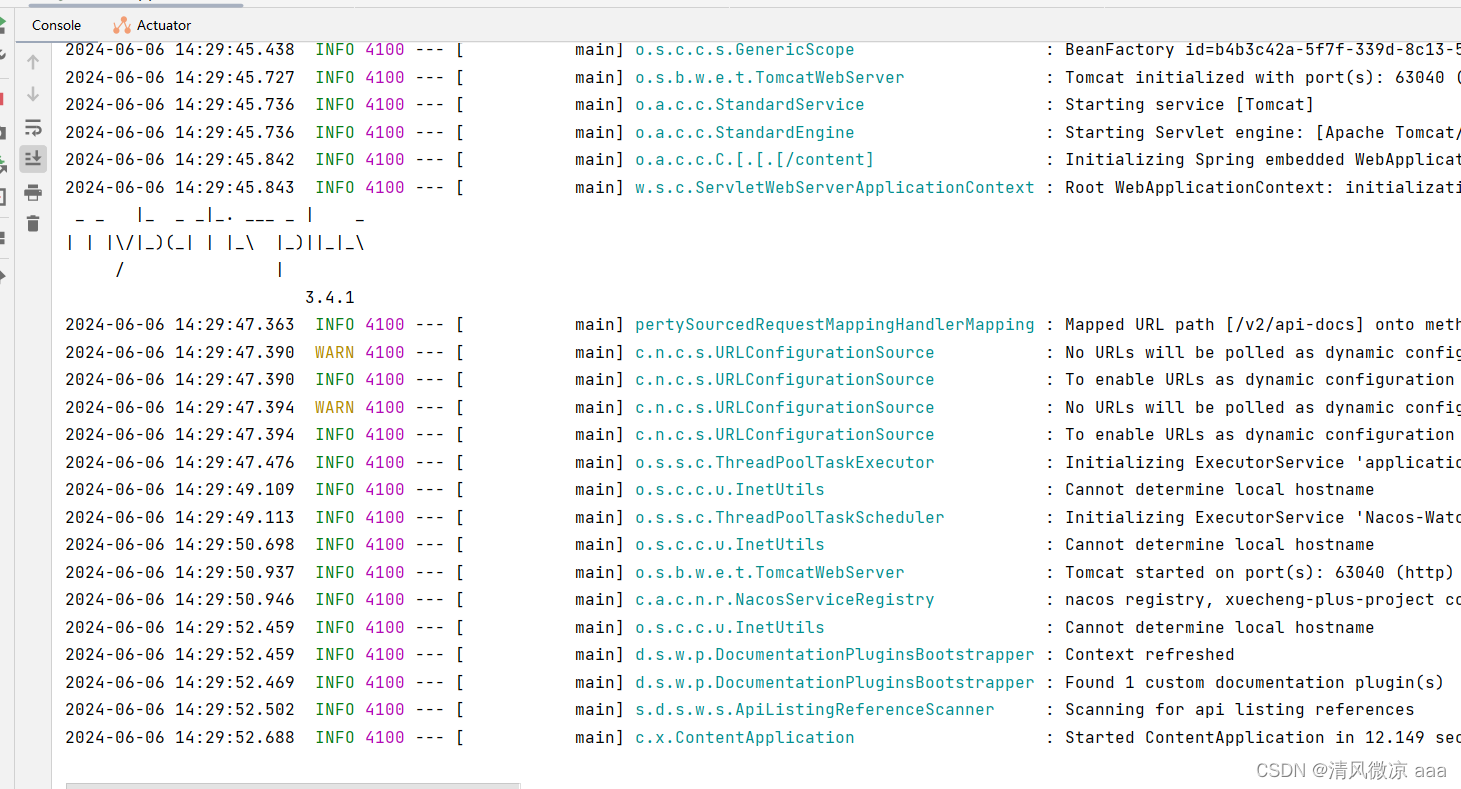
Task: Click logger o.a.c.c.StandardEngine
Action: [745, 132]
